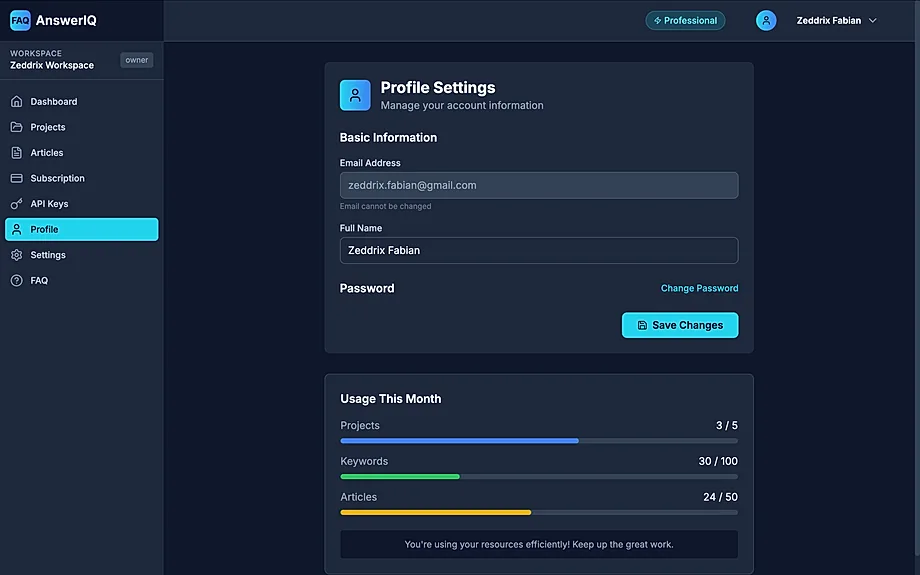920x575 pixels.
Task: Click the 'Email cannot be changed' hint
Action: [385, 206]
